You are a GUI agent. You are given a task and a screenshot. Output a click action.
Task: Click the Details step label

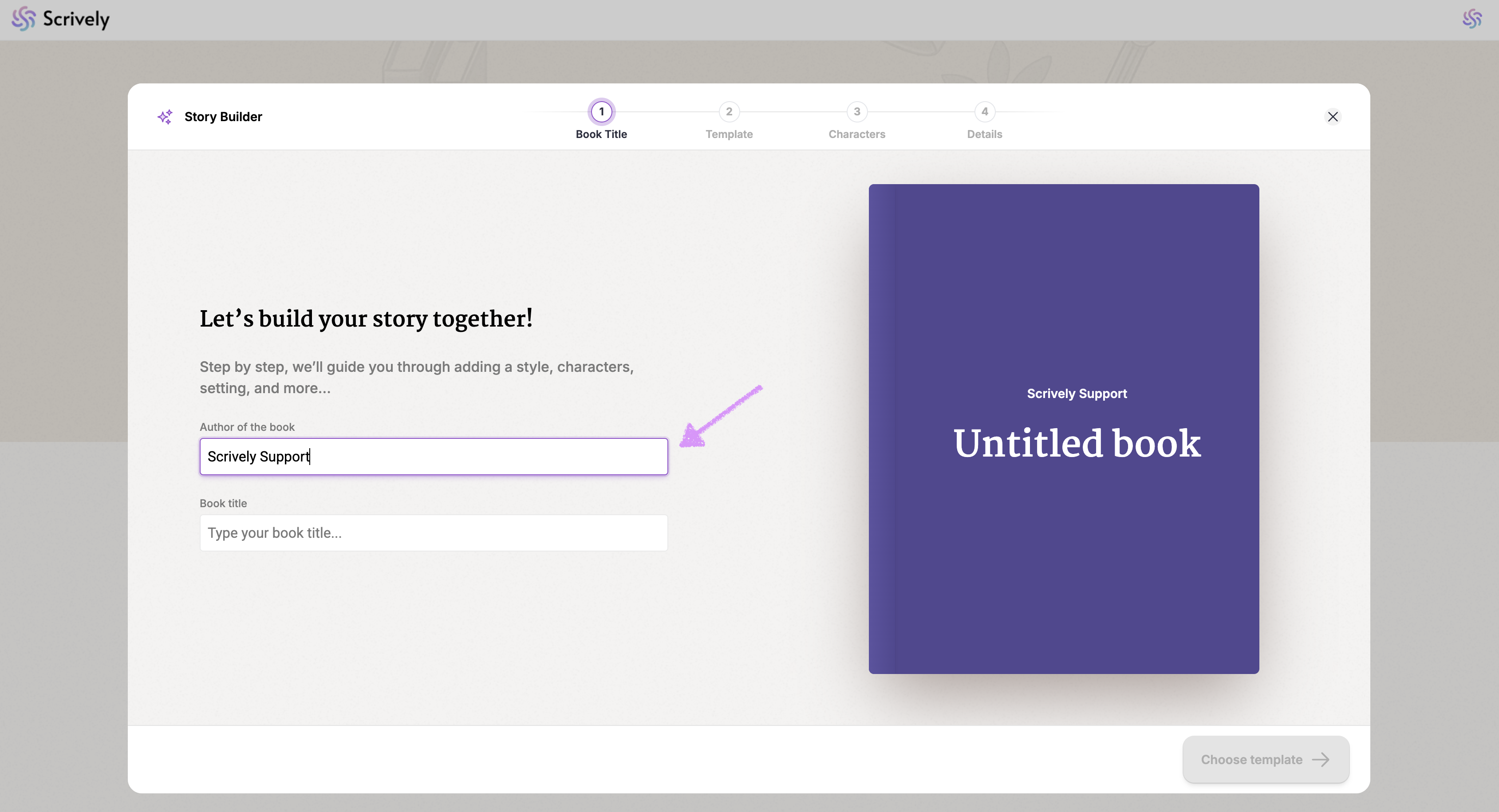click(x=984, y=134)
